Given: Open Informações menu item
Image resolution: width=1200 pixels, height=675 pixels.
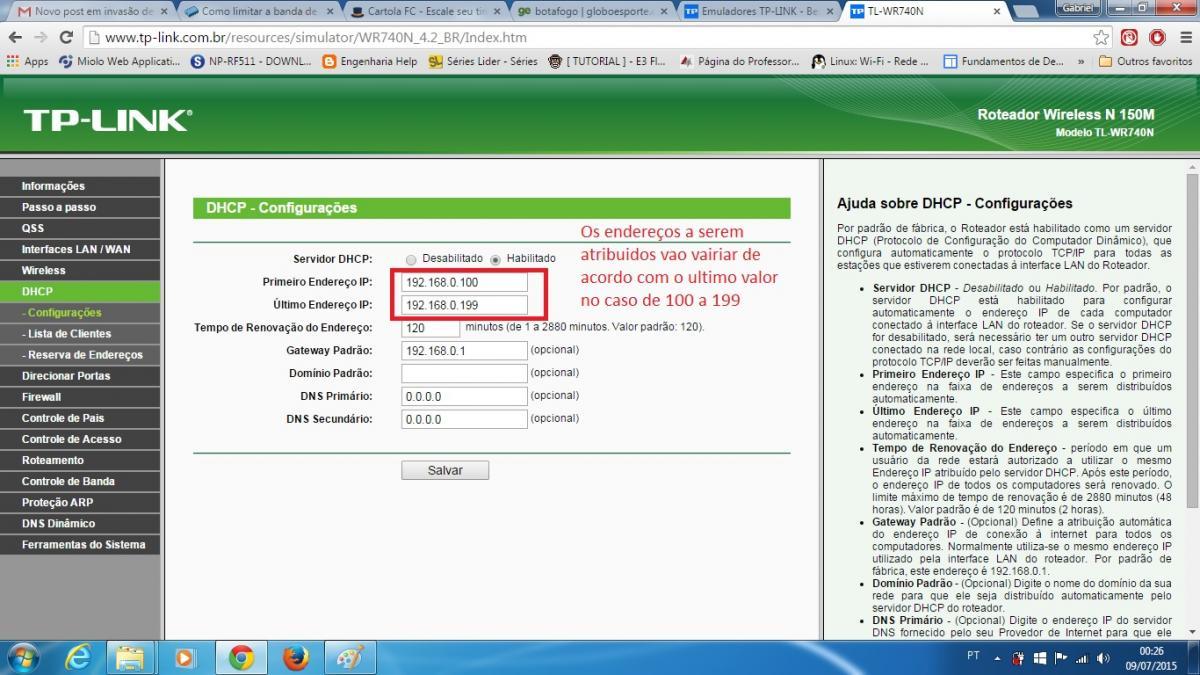Looking at the screenshot, I should click(x=80, y=186).
